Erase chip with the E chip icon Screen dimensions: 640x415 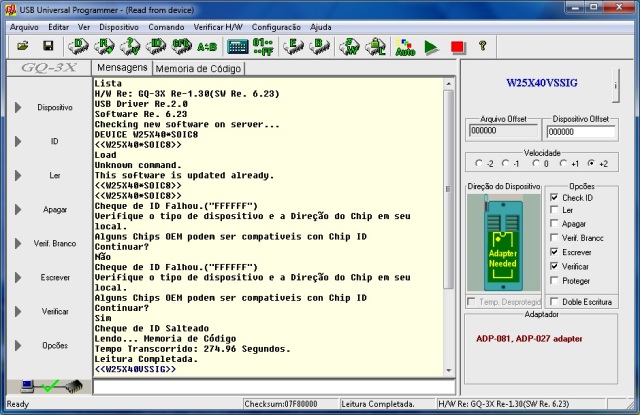click(x=293, y=46)
